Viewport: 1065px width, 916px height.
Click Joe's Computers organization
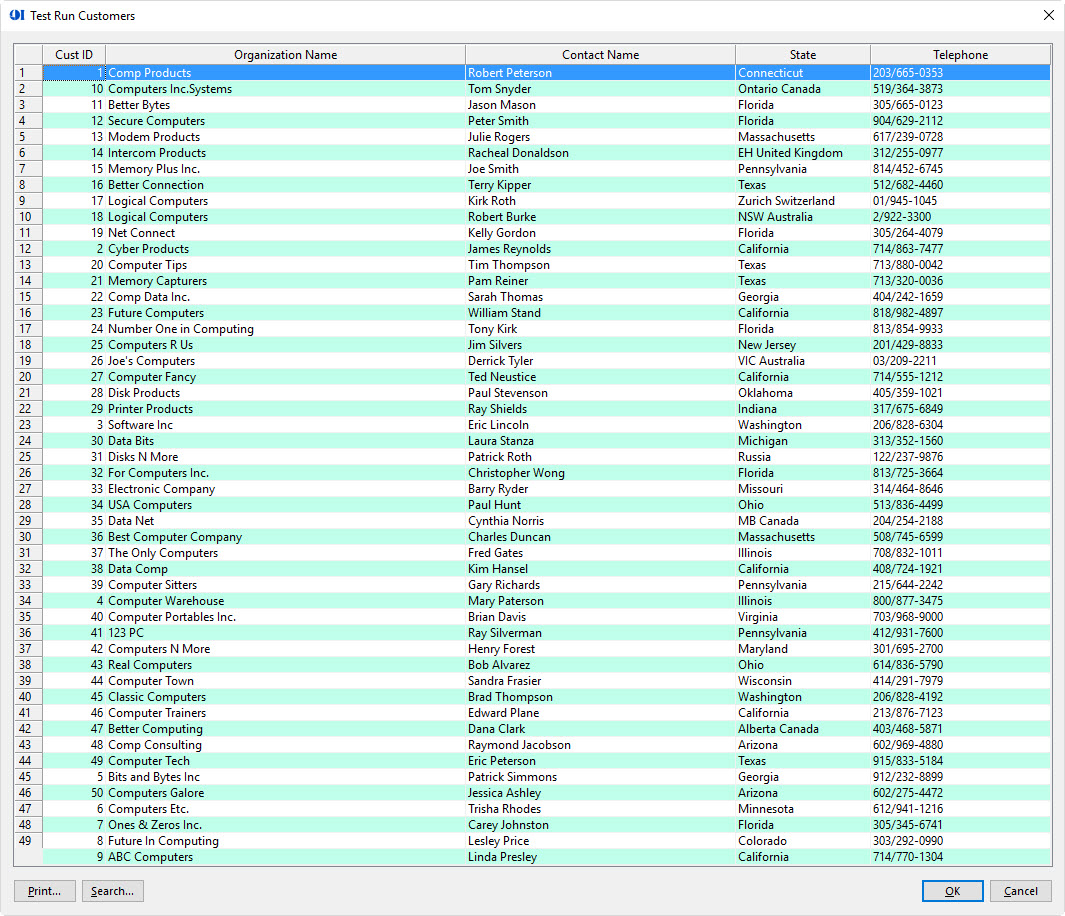point(285,361)
